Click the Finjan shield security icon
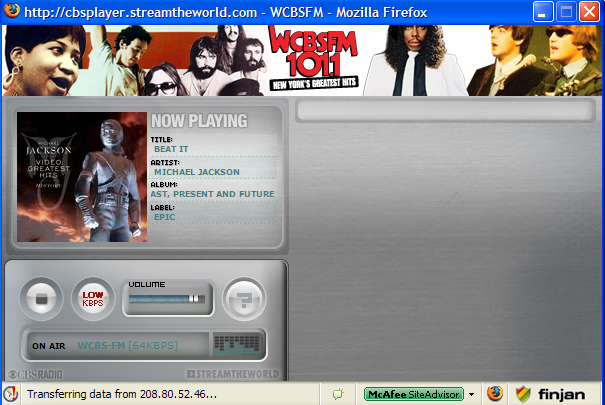 (x=523, y=394)
